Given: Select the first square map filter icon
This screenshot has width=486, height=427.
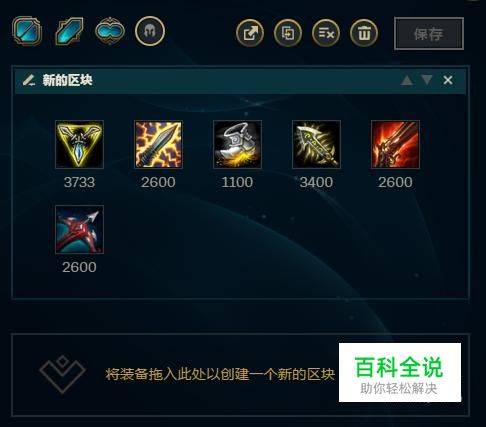Looking at the screenshot, I should click(x=27, y=31).
